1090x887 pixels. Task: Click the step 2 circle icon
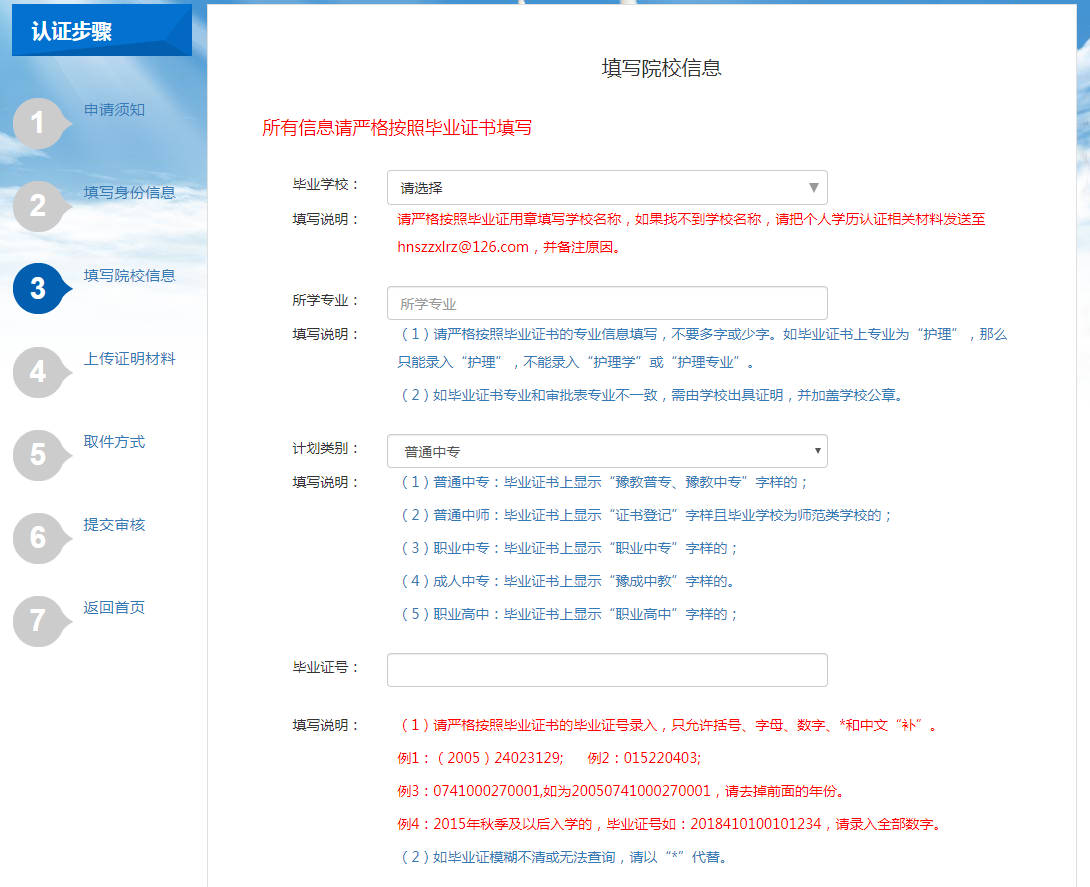38,207
